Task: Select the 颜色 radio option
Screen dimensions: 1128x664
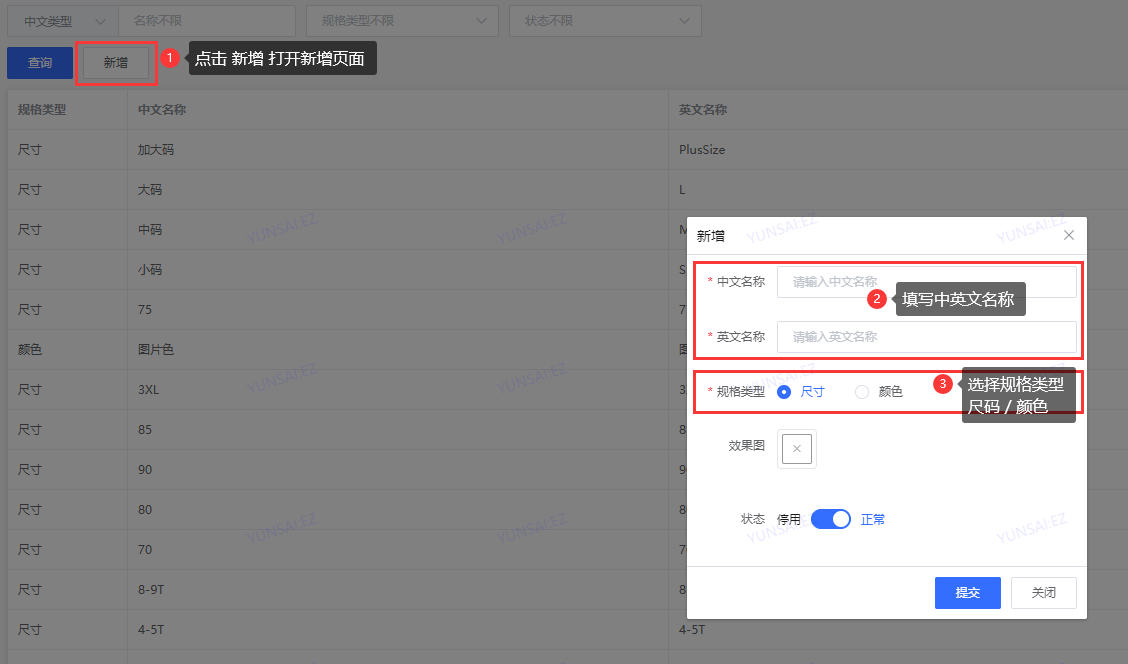Action: point(878,391)
